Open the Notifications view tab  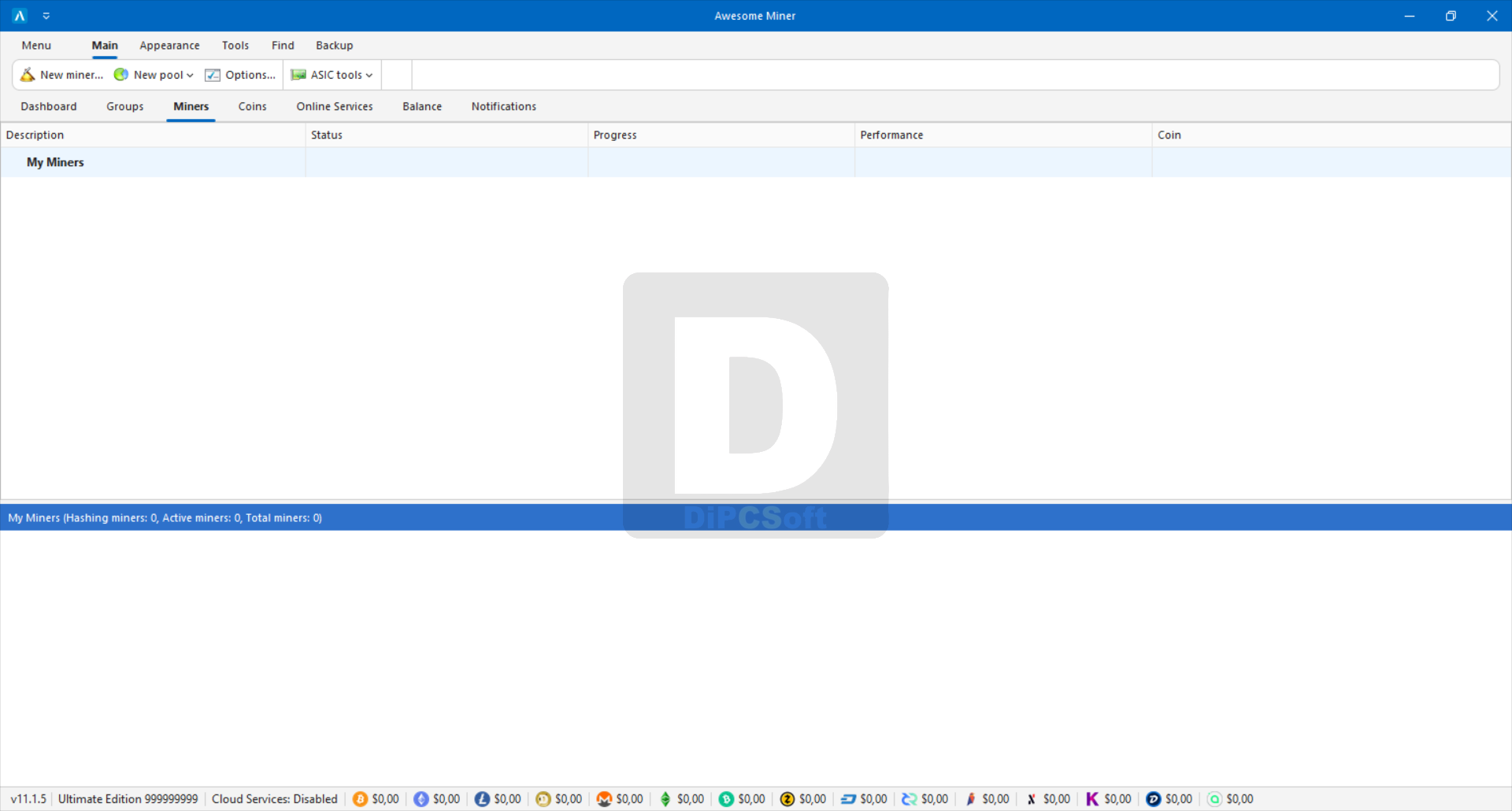(504, 106)
